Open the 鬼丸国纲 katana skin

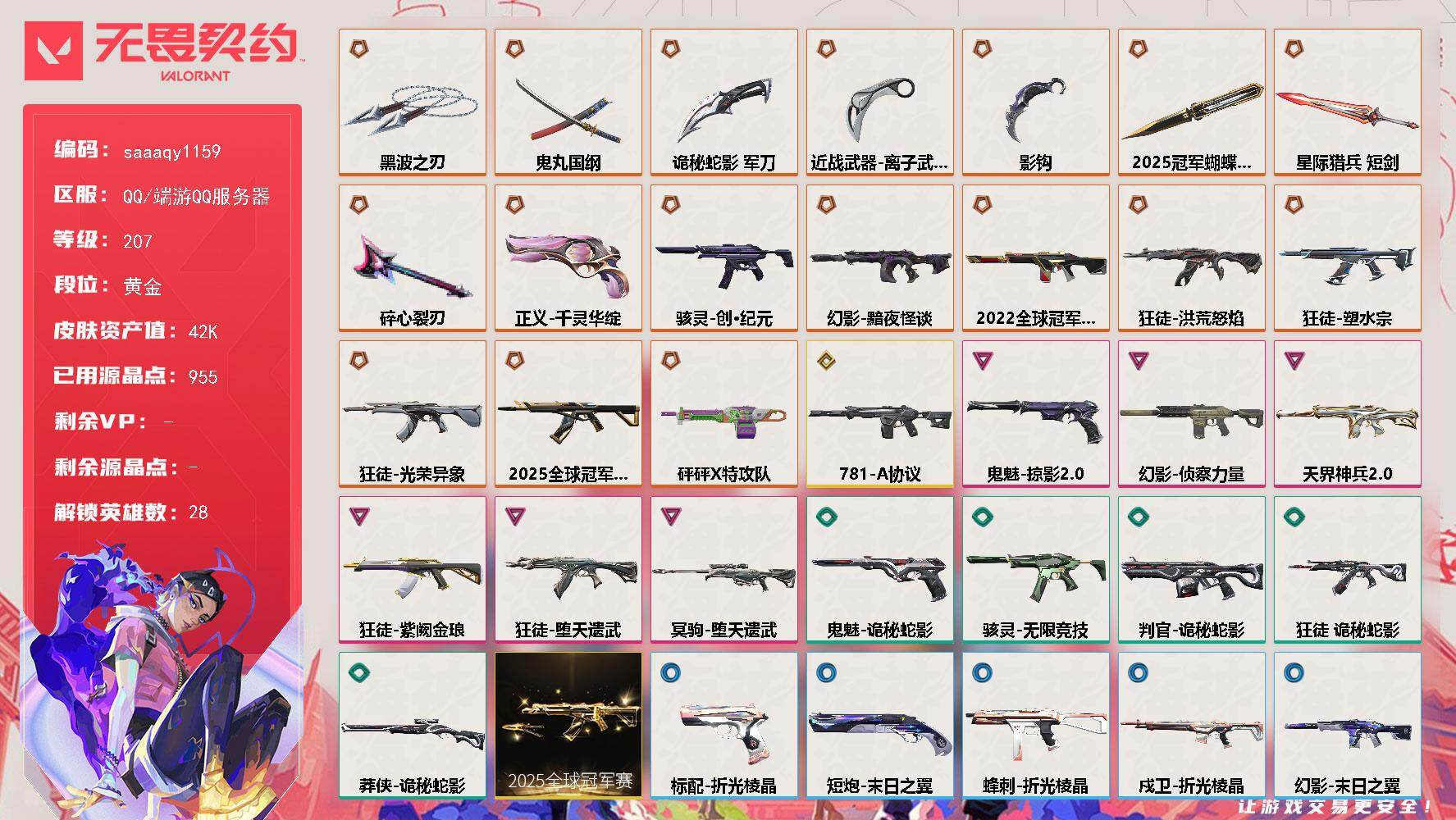coord(568,102)
